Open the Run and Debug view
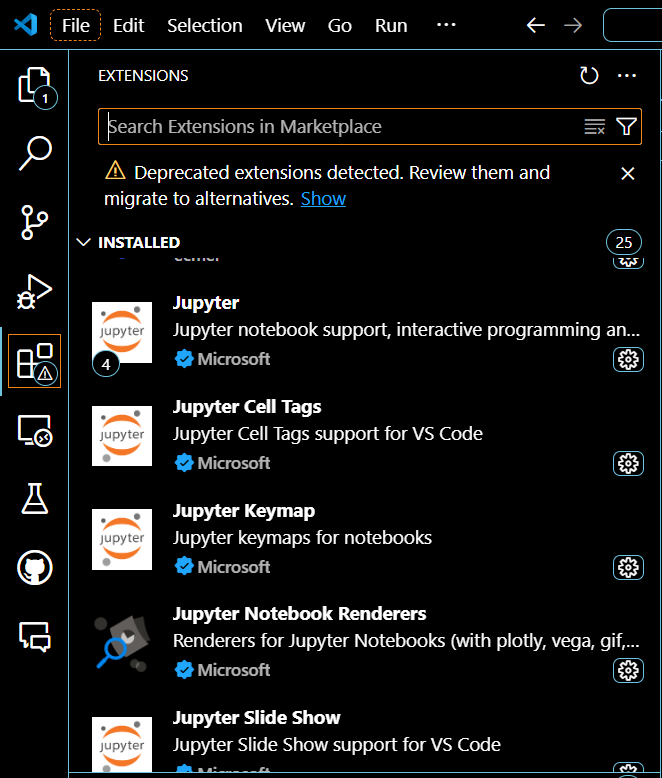 (x=35, y=292)
